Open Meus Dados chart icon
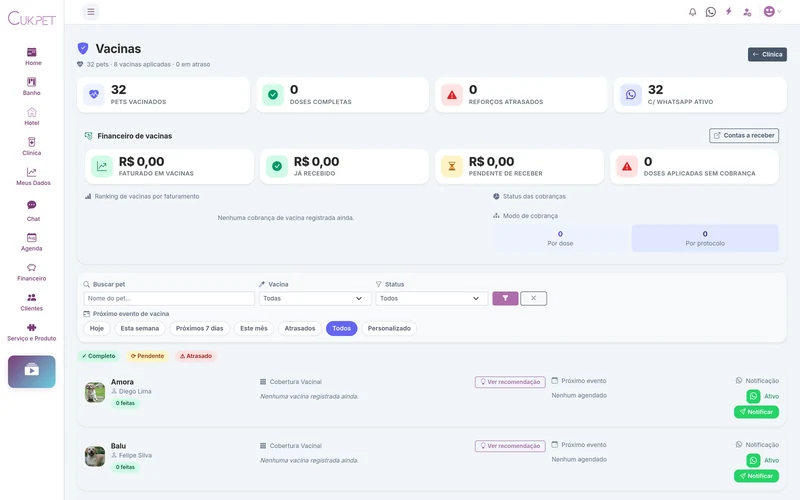The width and height of the screenshot is (800, 500). 32,172
